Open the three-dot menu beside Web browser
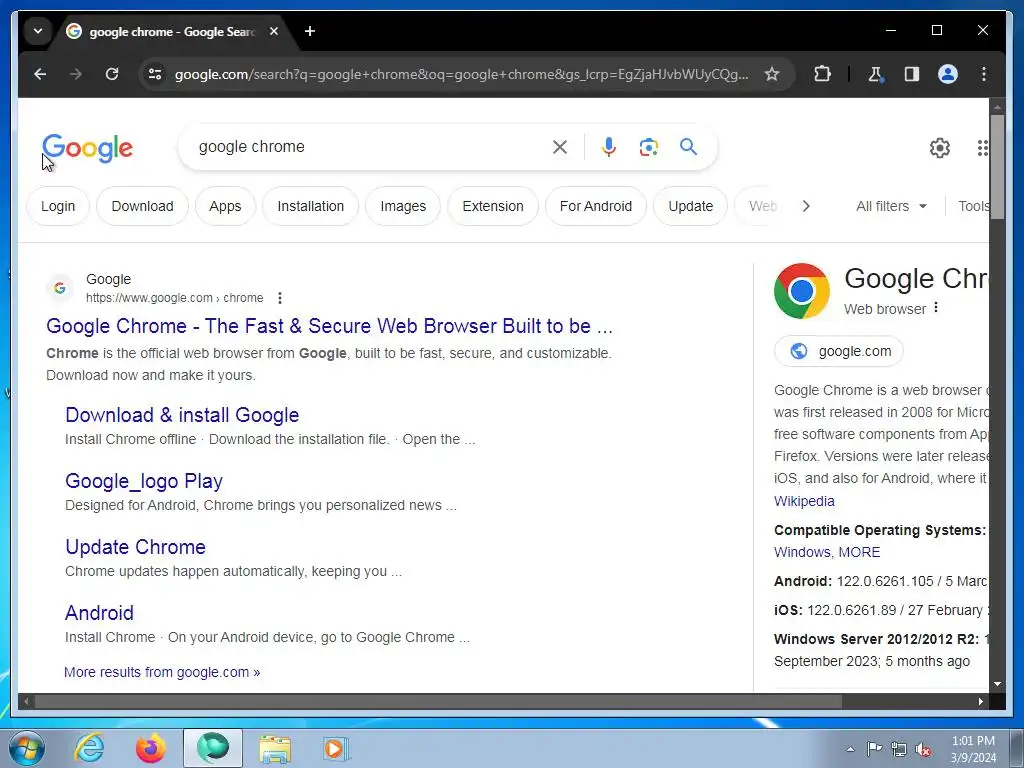The height and width of the screenshot is (768, 1024). [936, 307]
